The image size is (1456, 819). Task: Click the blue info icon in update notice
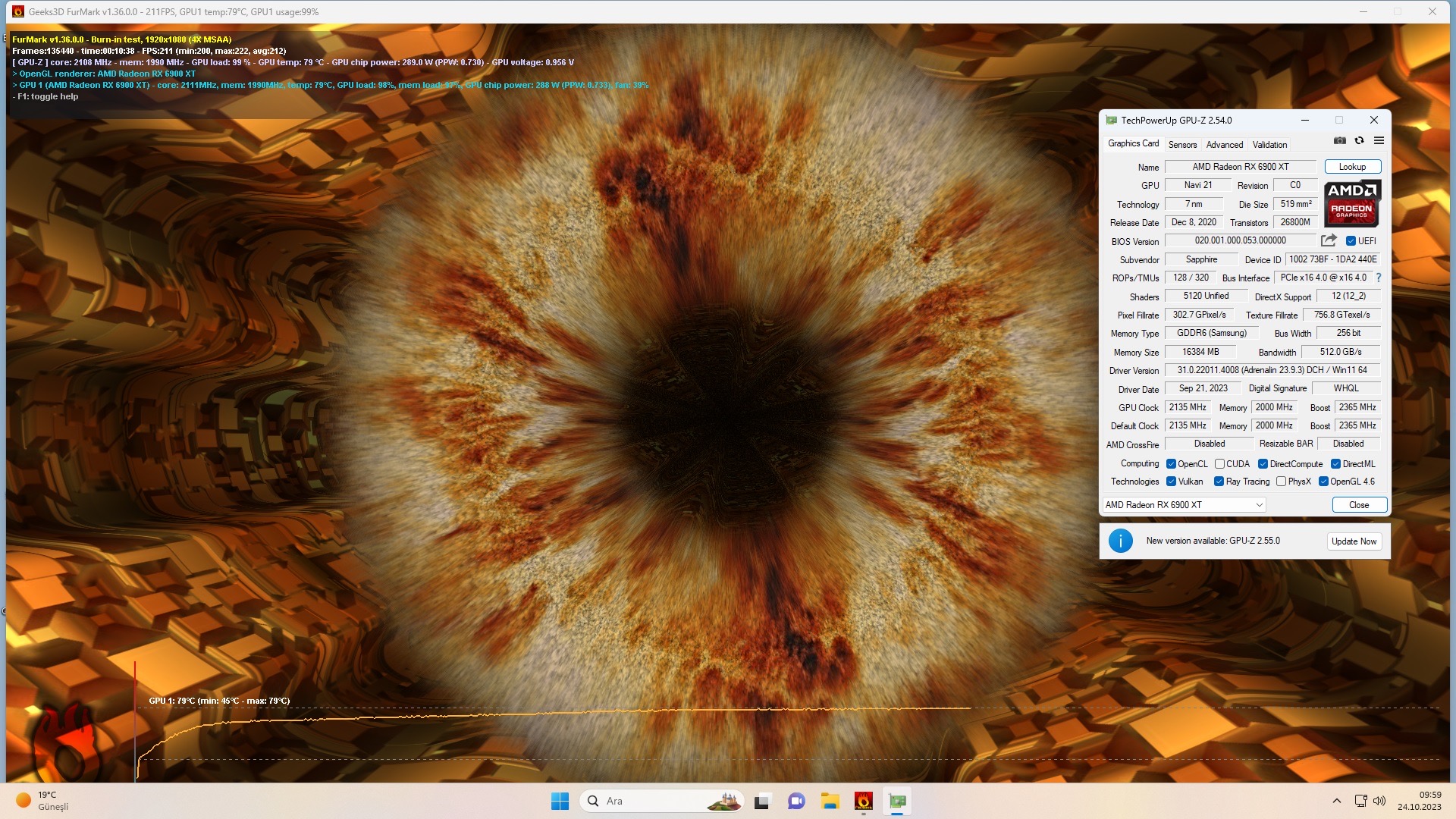[x=1120, y=541]
